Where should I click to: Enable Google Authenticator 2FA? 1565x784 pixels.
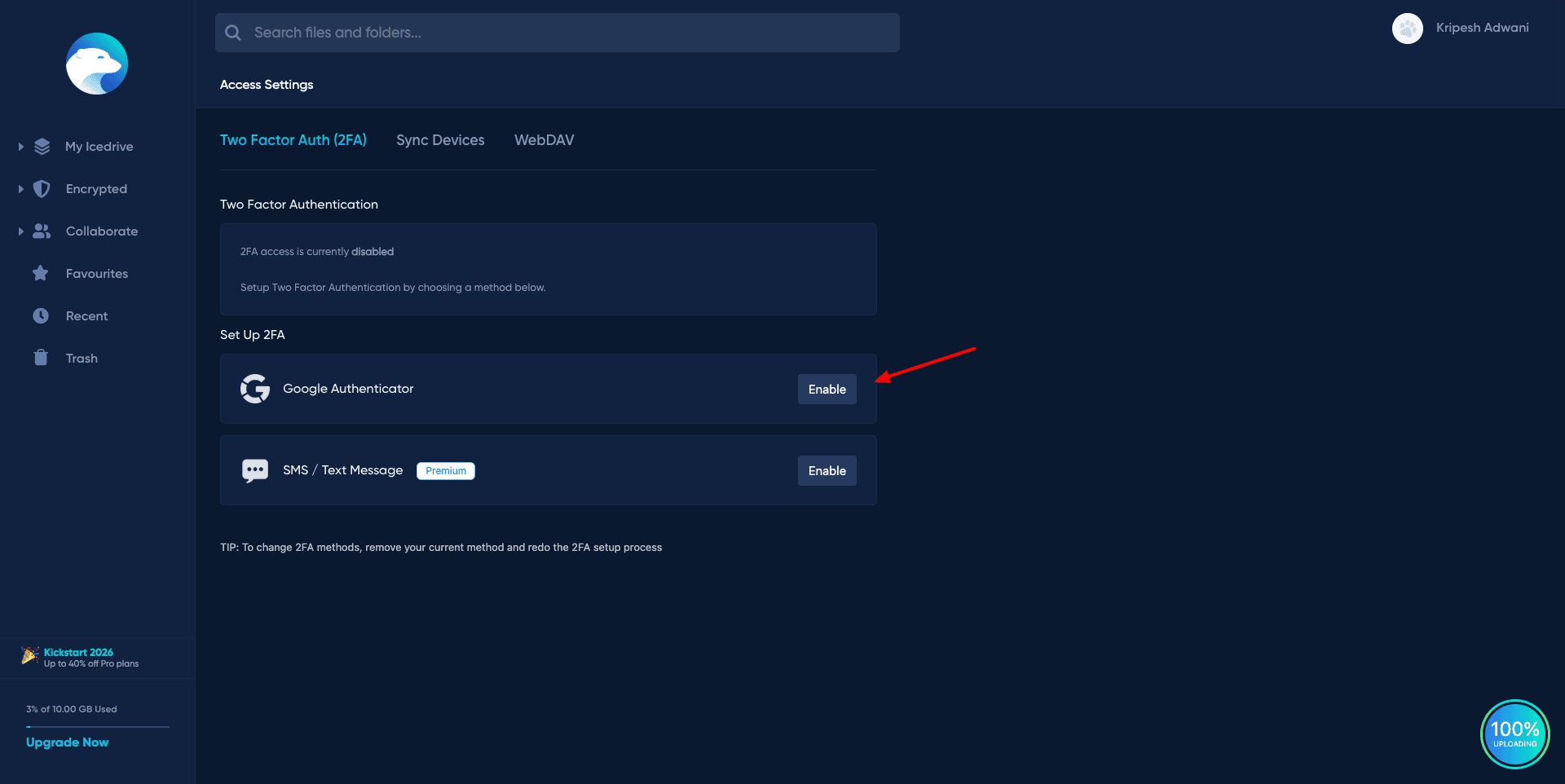click(x=827, y=390)
